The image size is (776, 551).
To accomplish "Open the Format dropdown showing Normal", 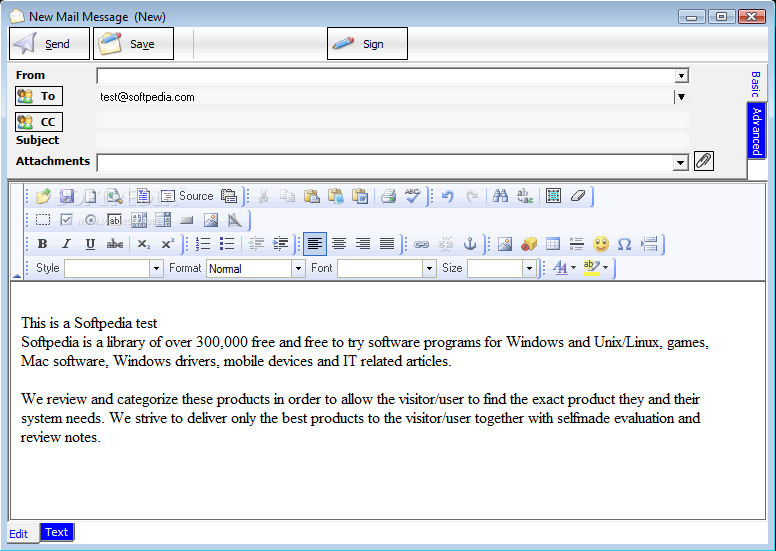I will point(298,268).
